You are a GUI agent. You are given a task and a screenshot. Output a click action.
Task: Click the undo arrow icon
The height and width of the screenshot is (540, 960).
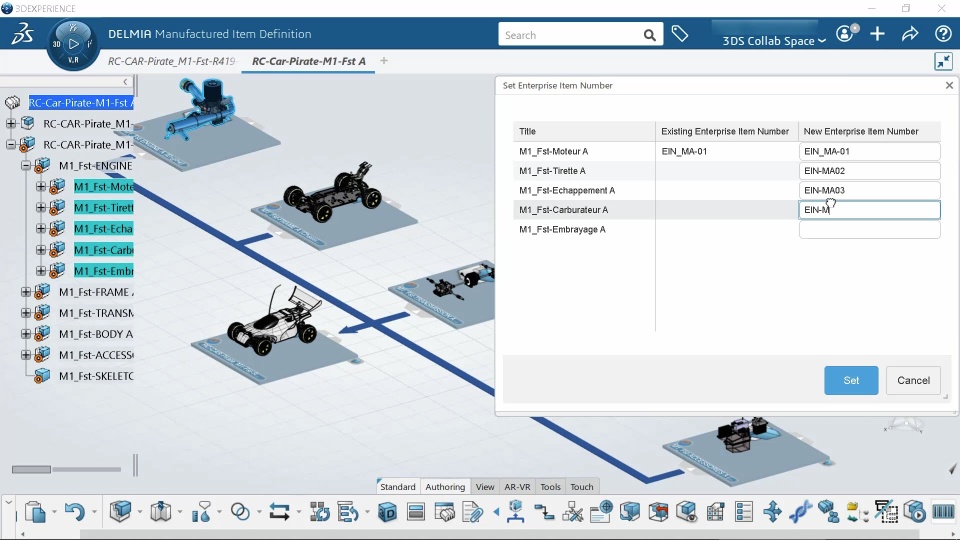[75, 511]
